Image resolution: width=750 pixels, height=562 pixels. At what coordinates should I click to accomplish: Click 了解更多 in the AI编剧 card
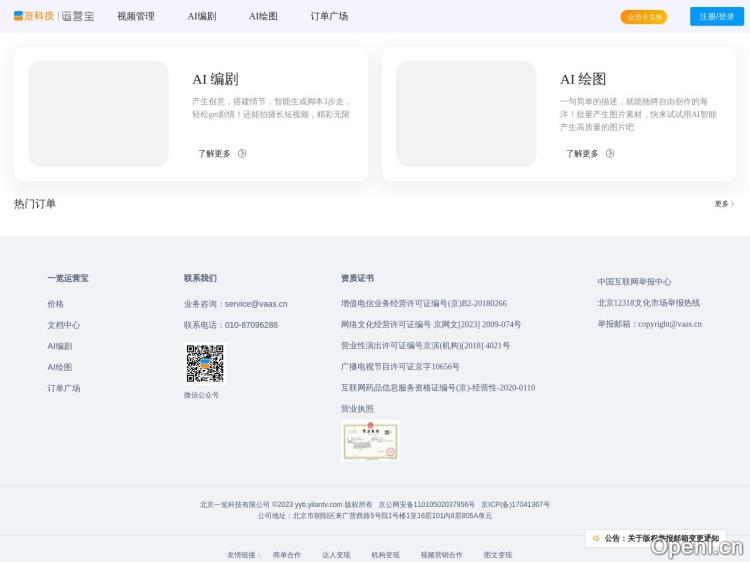pyautogui.click(x=214, y=154)
